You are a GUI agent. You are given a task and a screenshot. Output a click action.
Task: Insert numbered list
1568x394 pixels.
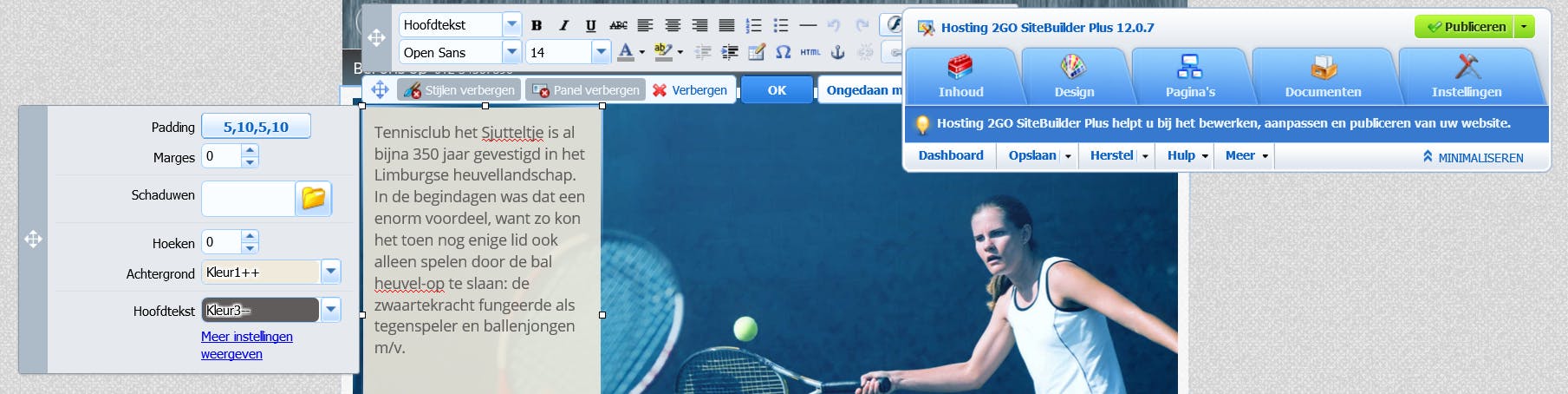click(x=754, y=25)
